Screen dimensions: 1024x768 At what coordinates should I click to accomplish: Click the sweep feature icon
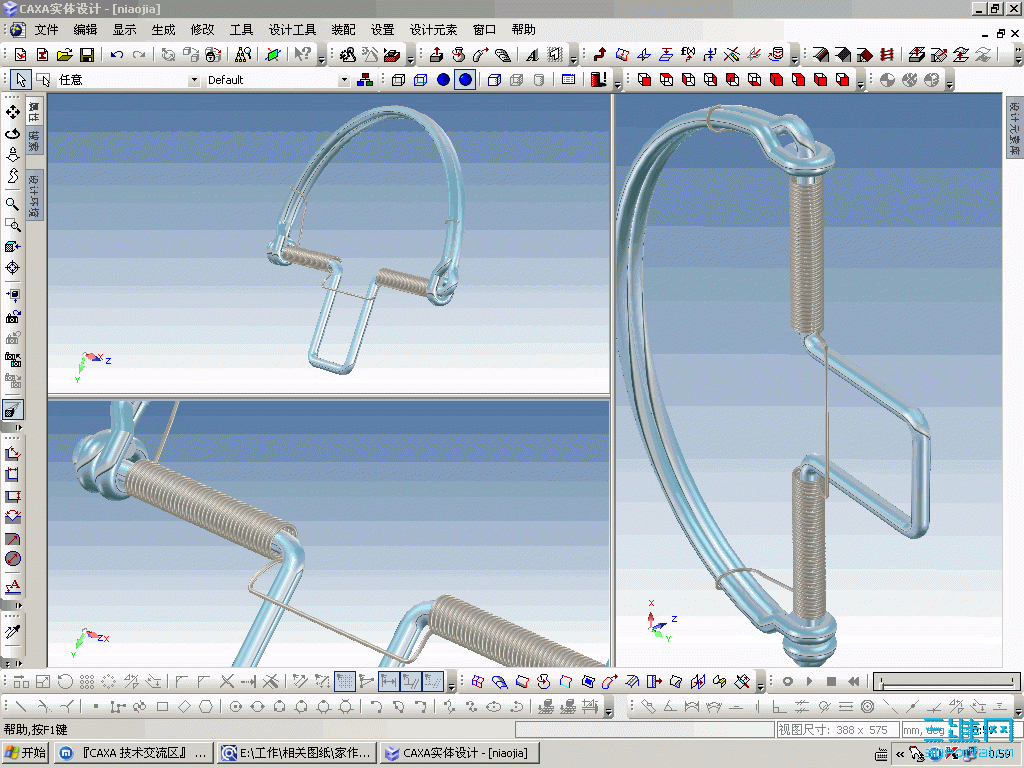pyautogui.click(x=481, y=55)
